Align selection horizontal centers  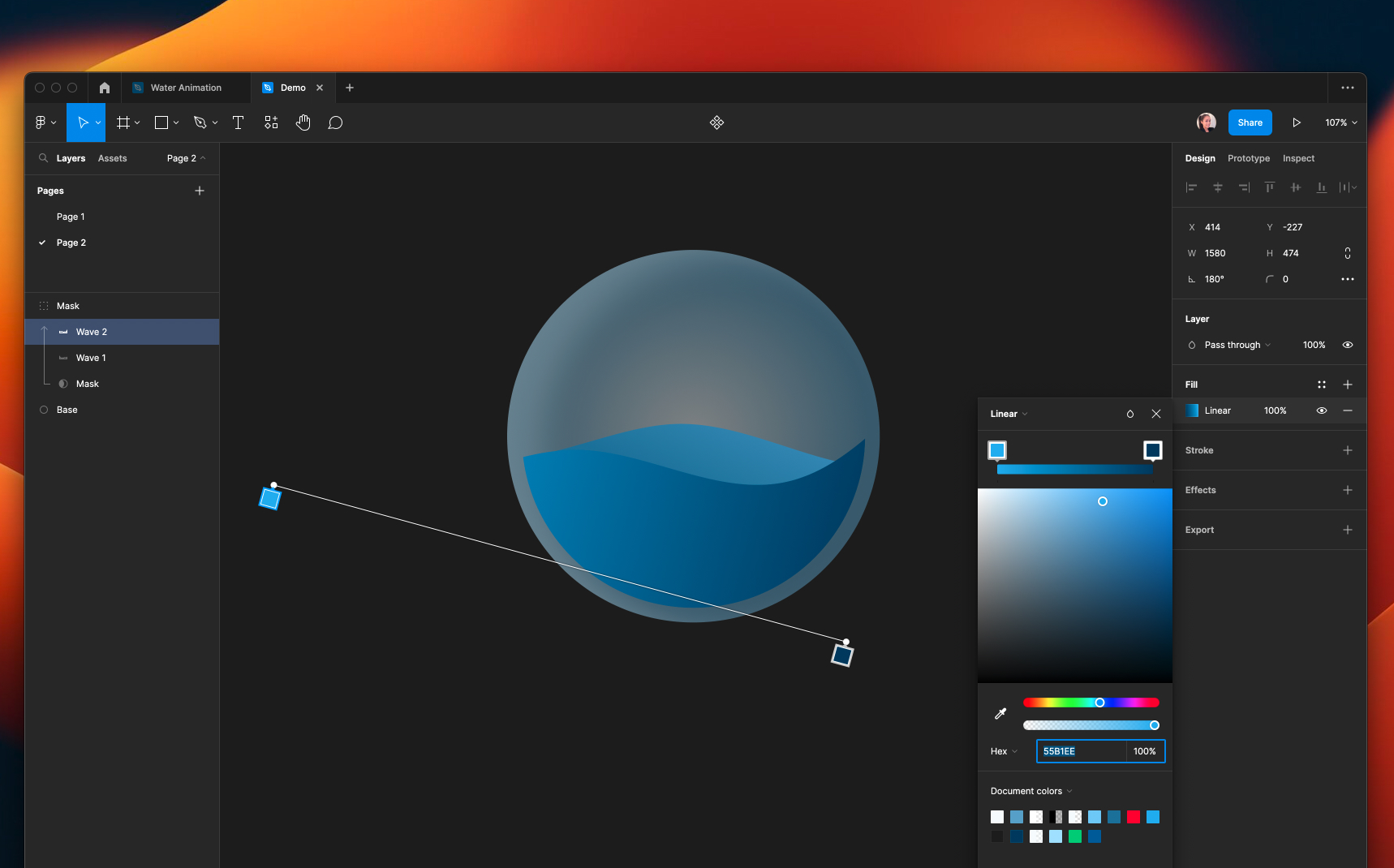(x=1218, y=187)
